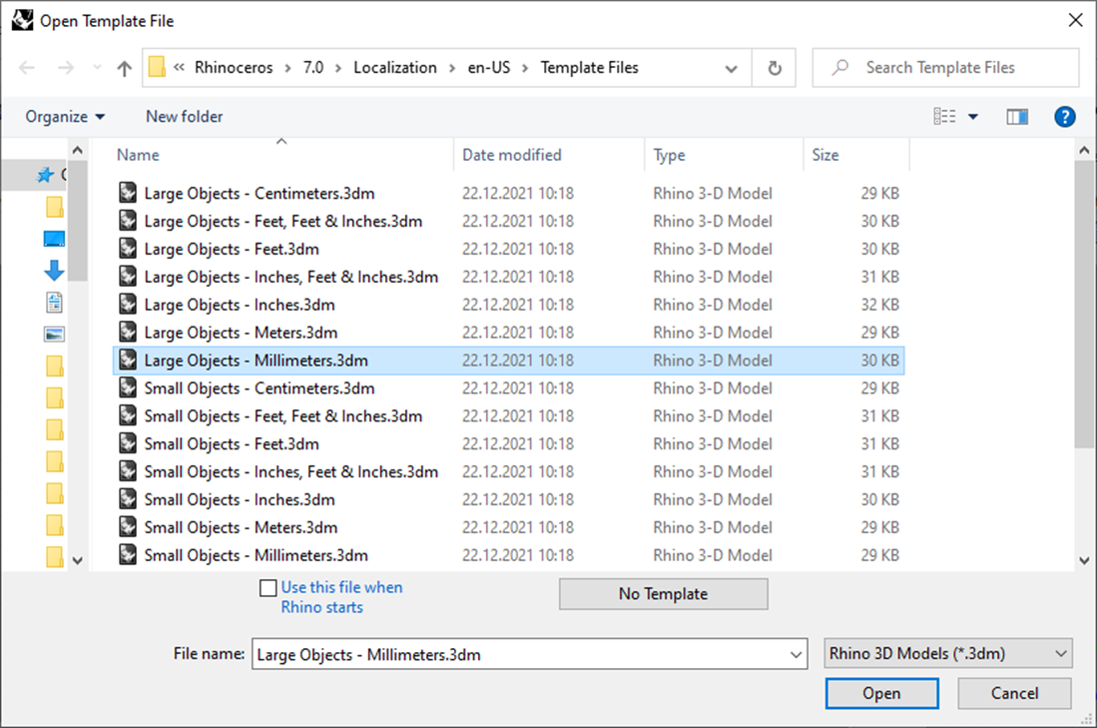Click the search magnifier icon
Viewport: 1097px width, 728px height.
coord(840,67)
